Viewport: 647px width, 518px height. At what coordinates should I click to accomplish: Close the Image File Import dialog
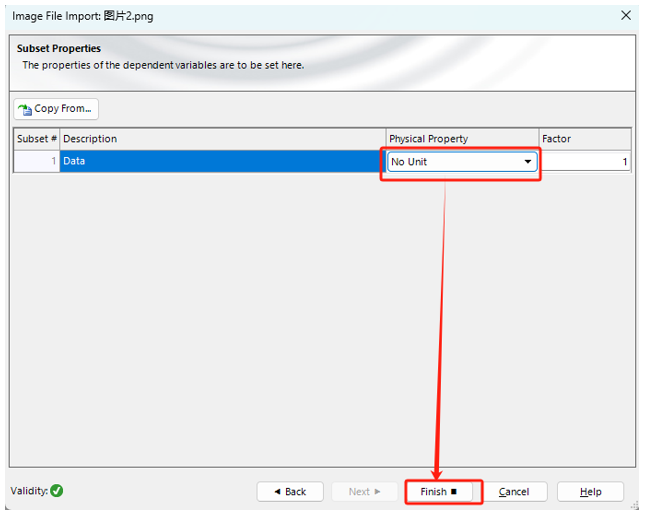click(x=626, y=15)
